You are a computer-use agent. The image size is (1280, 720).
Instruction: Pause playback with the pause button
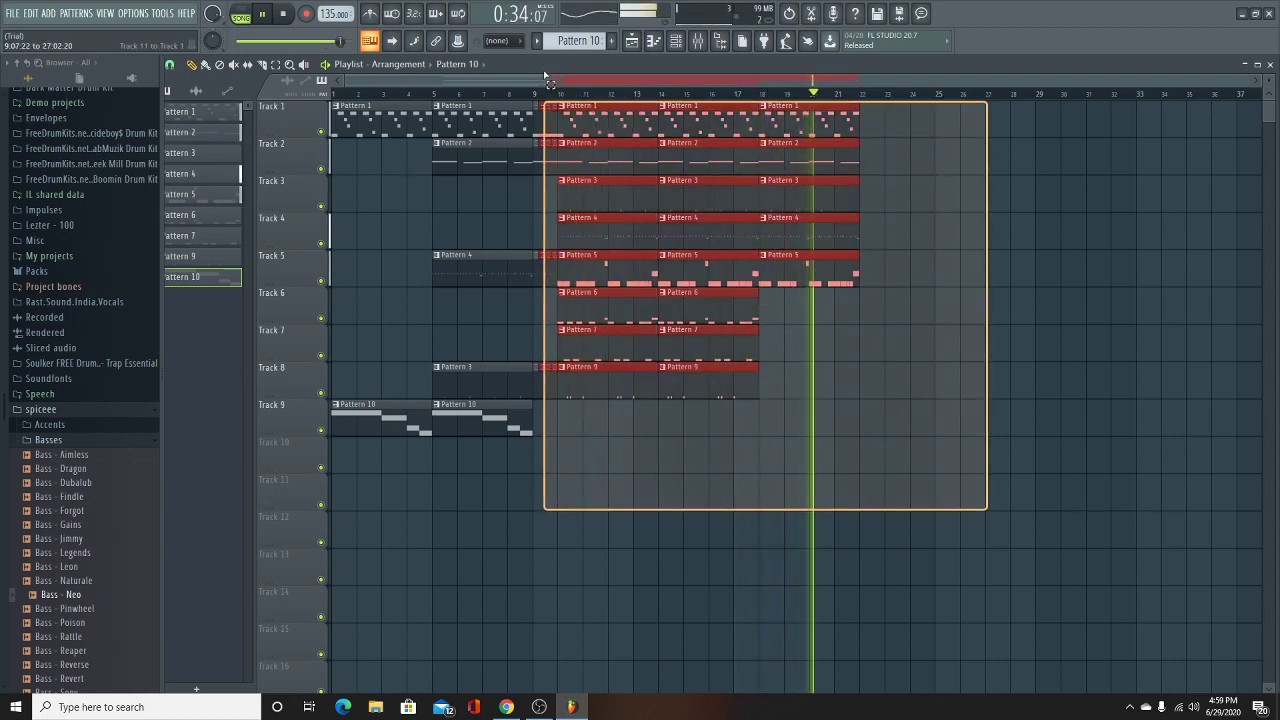pos(262,14)
